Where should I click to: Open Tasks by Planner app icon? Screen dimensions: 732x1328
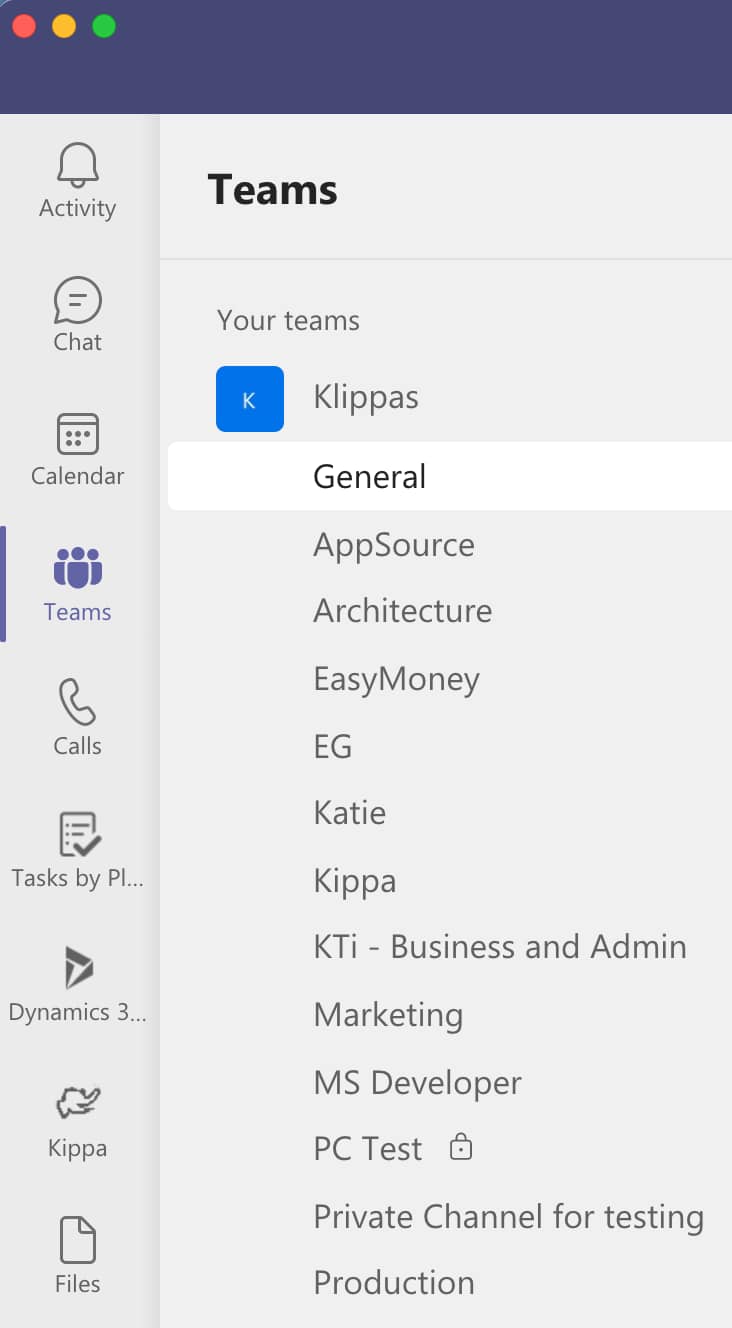point(78,834)
